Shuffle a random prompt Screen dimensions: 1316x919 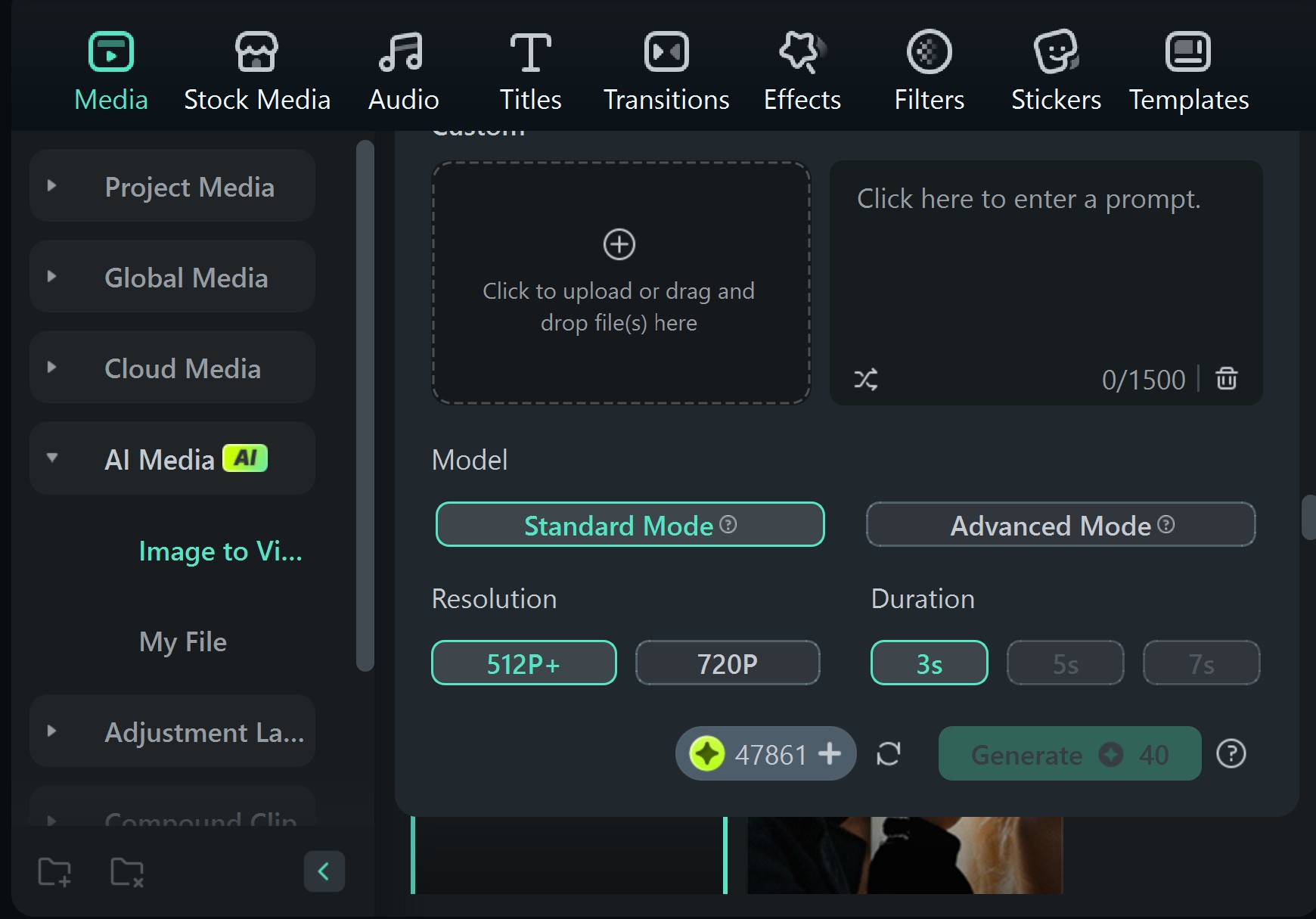pyautogui.click(x=866, y=379)
